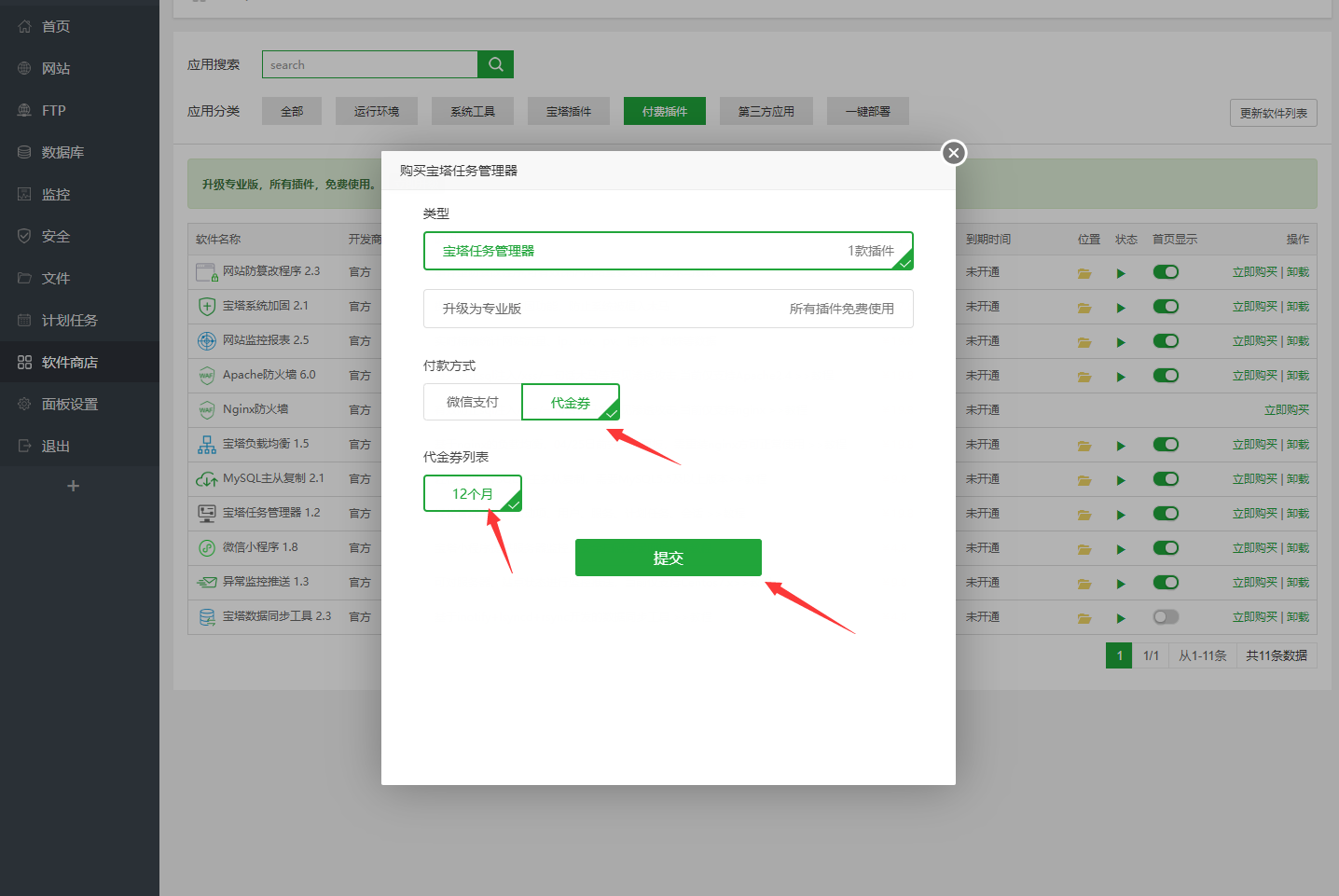This screenshot has width=1339, height=896.
Task: Click the 退出 logout icon in sidebar
Action: tap(24, 446)
